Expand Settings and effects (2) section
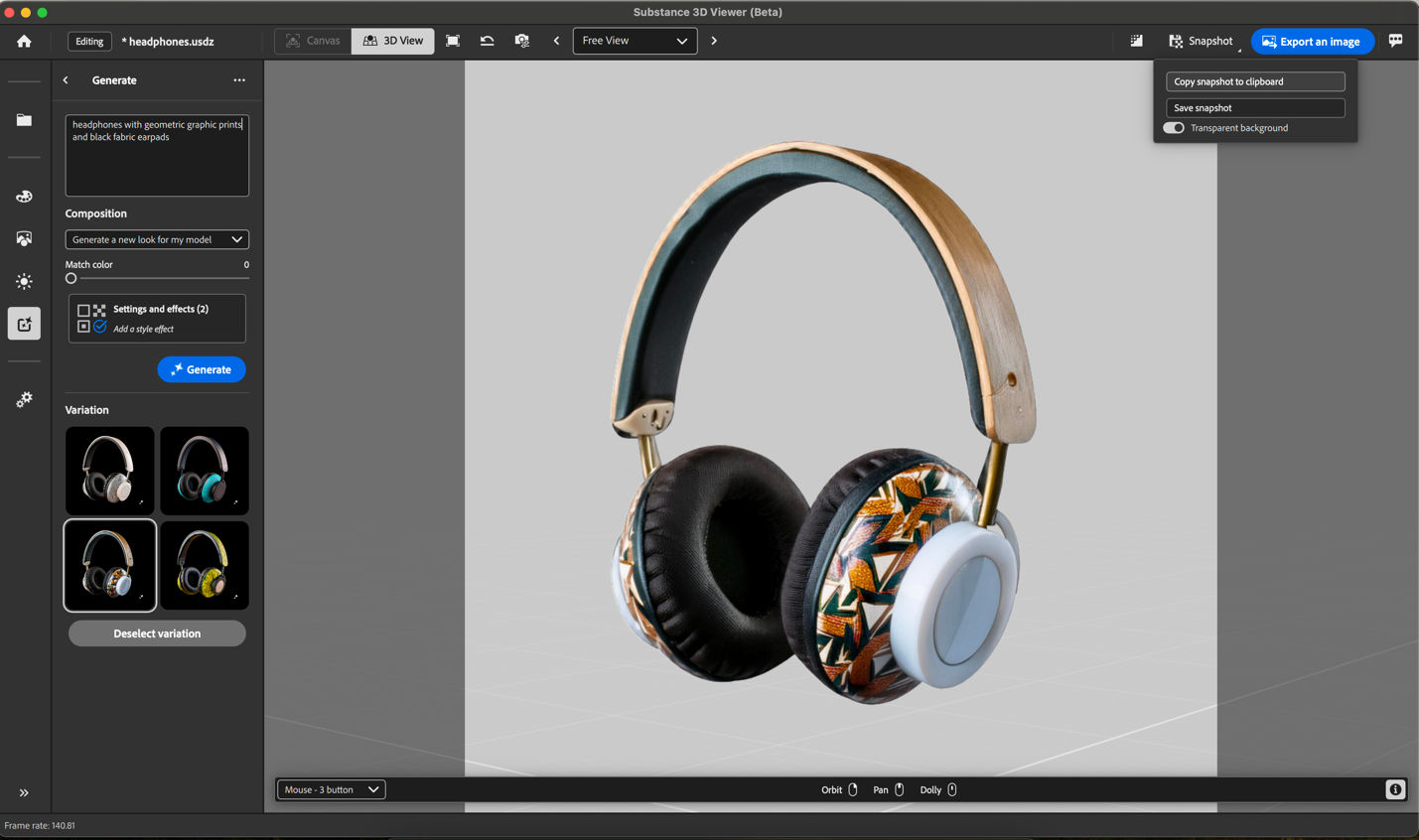Screen dimensions: 1419x840 pyautogui.click(x=157, y=319)
